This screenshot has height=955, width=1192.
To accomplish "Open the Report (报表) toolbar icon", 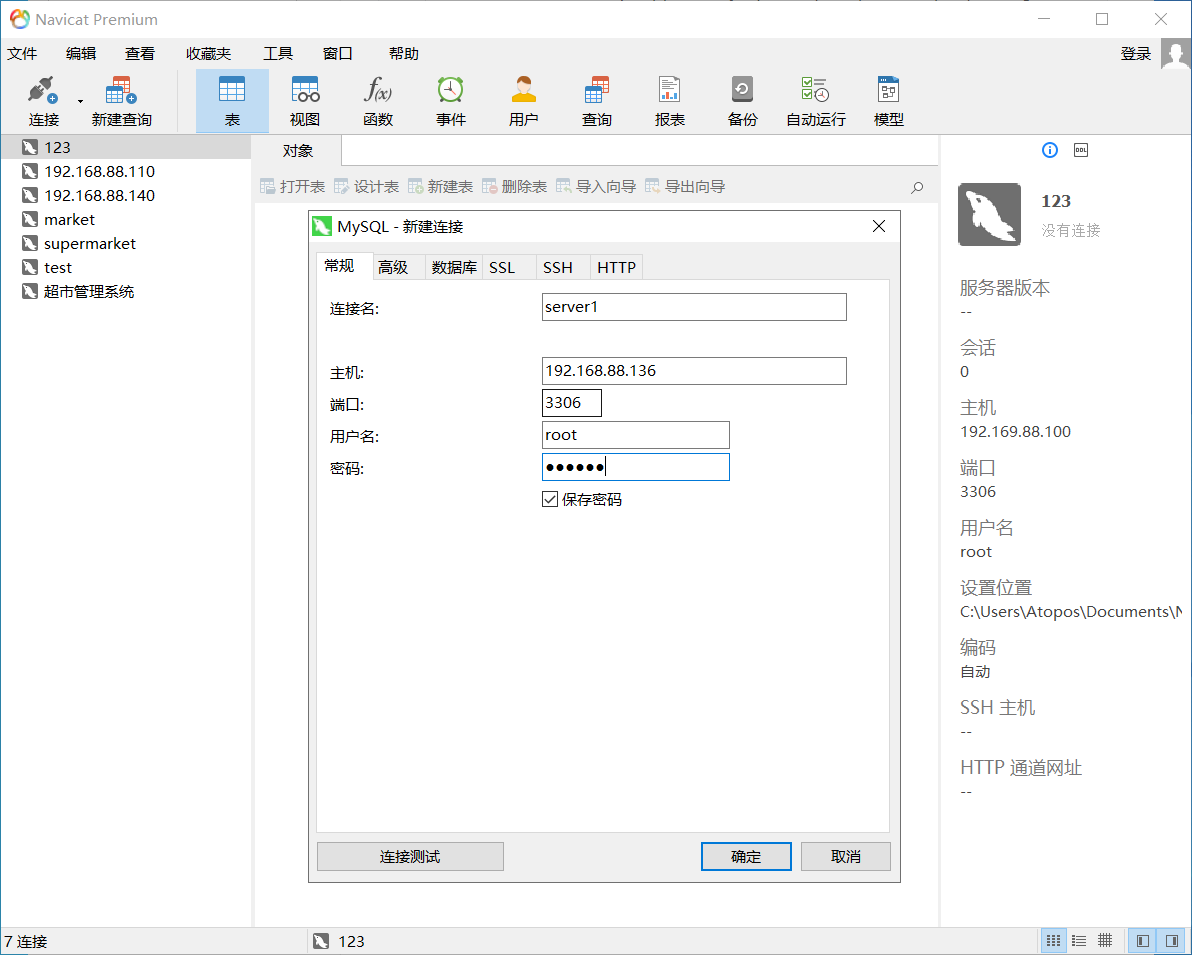I will pos(669,100).
